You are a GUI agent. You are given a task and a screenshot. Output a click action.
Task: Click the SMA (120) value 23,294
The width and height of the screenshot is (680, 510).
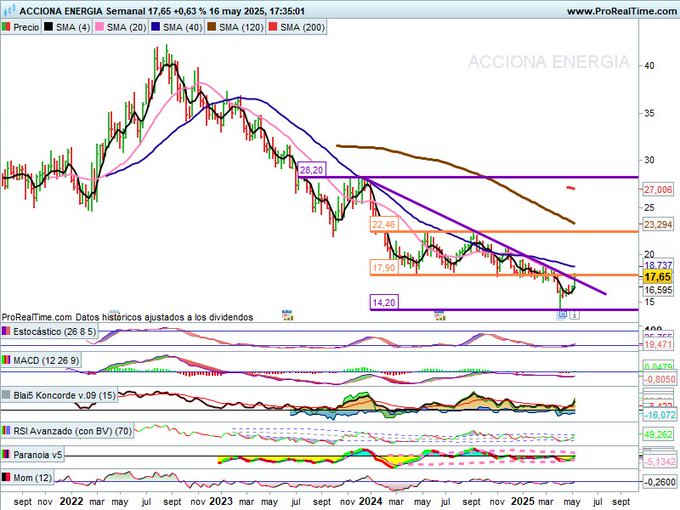click(657, 225)
